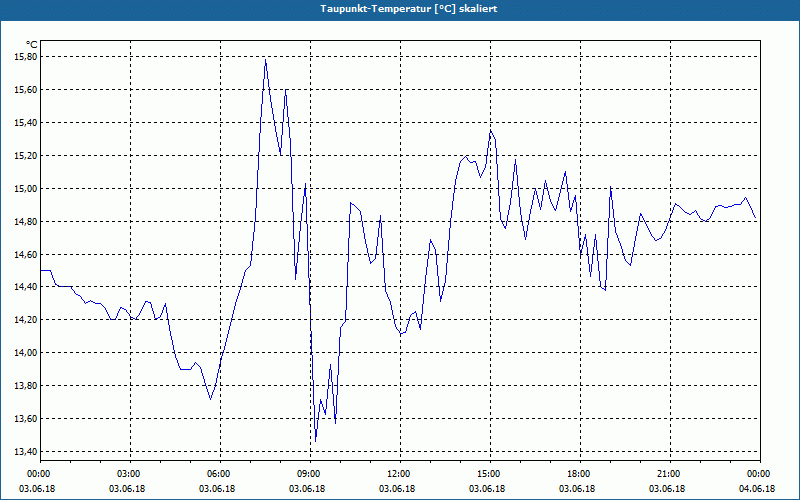The image size is (800, 500).
Task: Click the "15,20" y-axis value
Action: click(26, 156)
